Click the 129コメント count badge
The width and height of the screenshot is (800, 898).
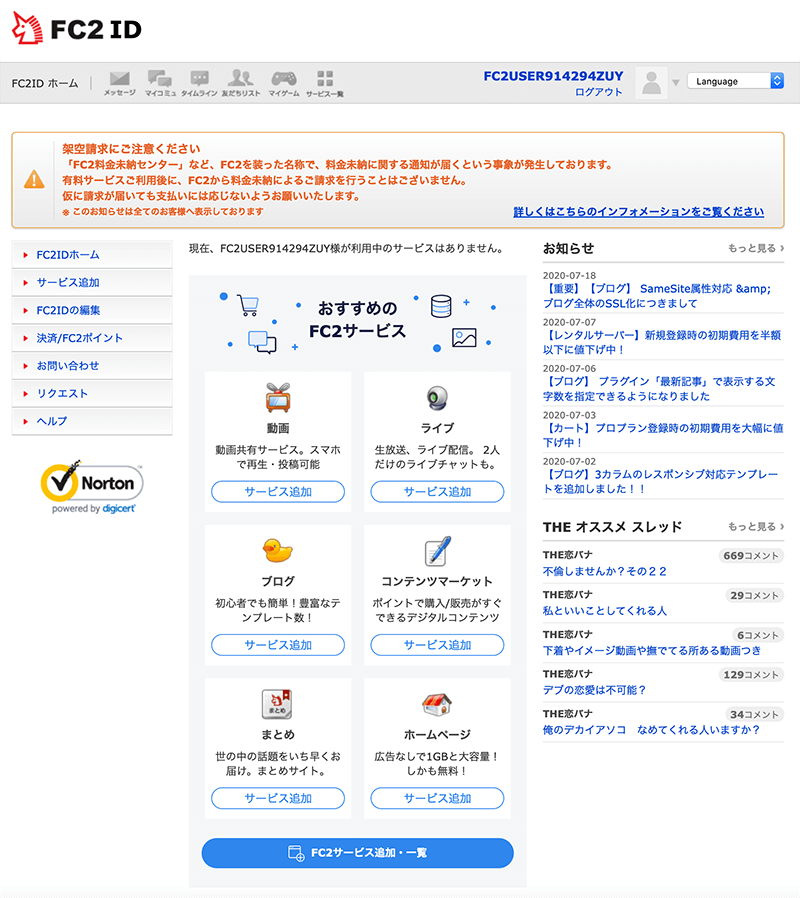coord(751,675)
